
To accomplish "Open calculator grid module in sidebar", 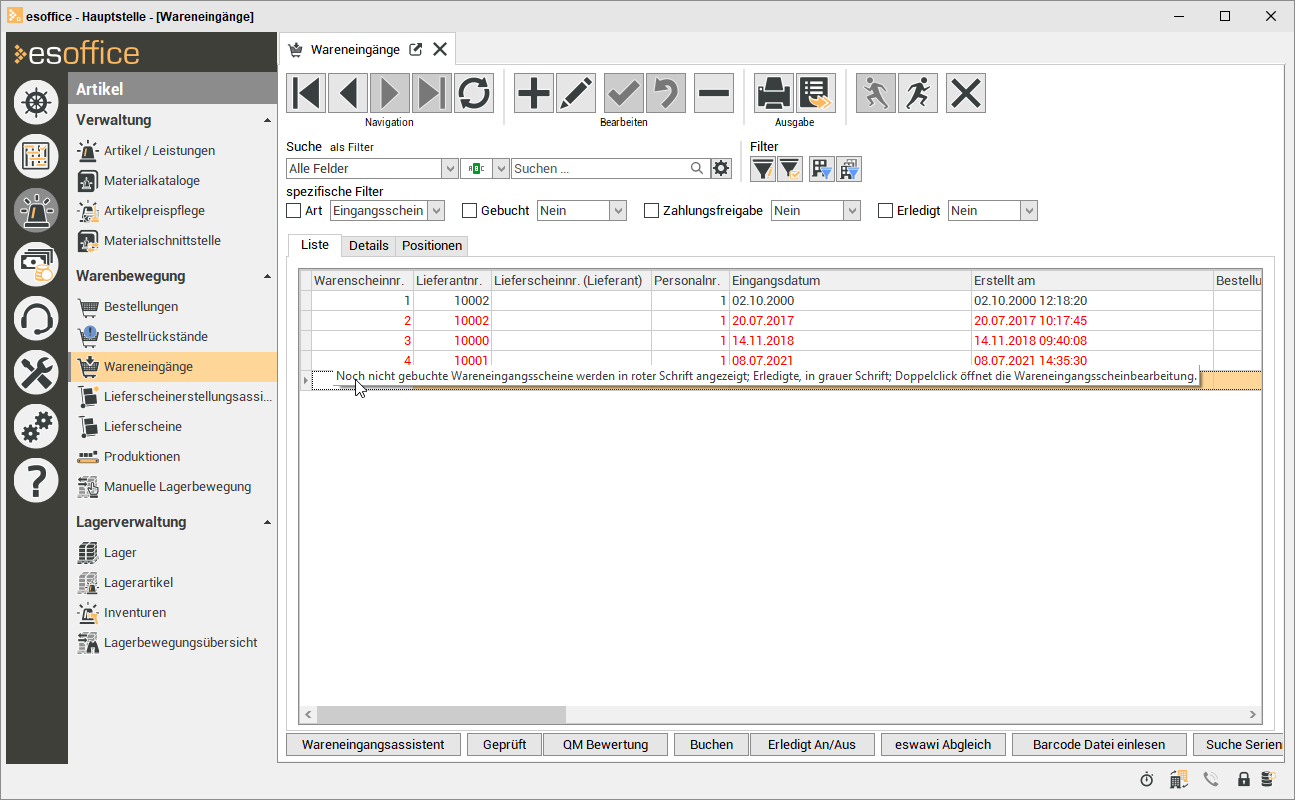I will [36, 156].
